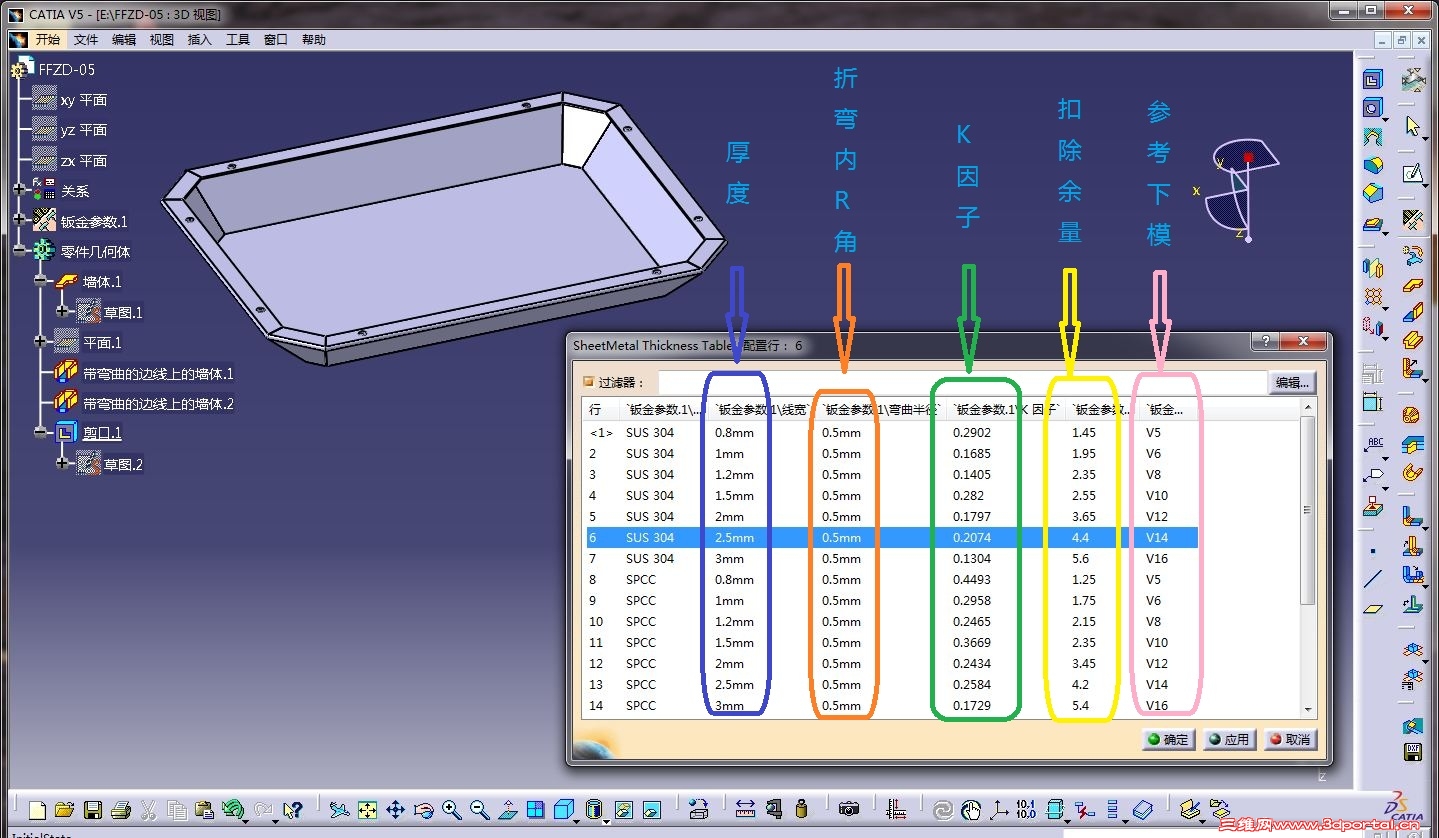
Task: Click the Zoom Out magnifier icon
Action: 479,809
